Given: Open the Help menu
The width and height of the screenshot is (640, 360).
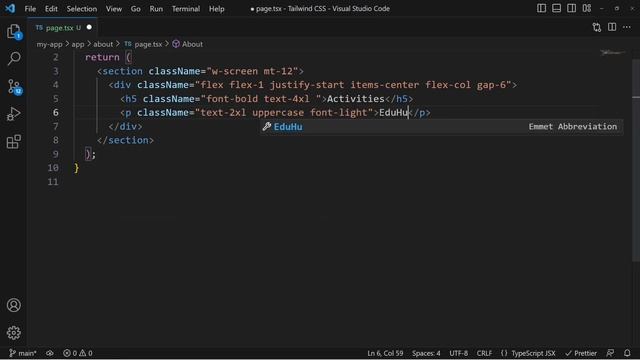Looking at the screenshot, I should 217,9.
